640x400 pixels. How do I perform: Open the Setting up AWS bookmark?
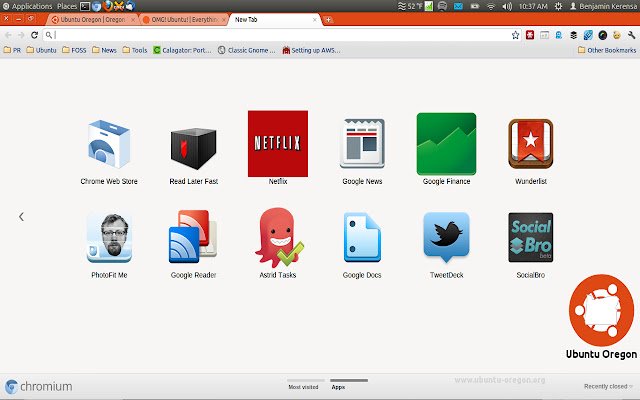pyautogui.click(x=311, y=50)
